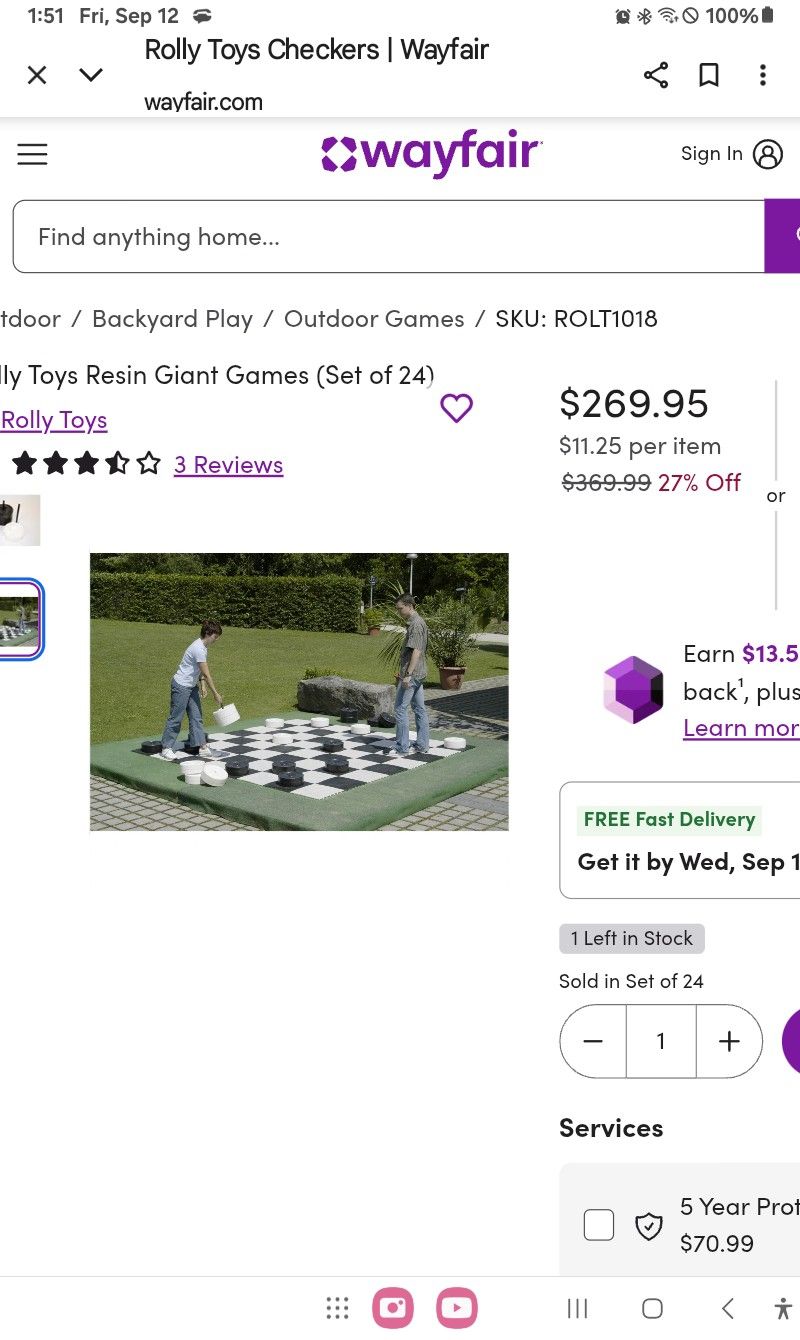Viewport: 800px width, 1340px height.
Task: Tap the Sign In account icon
Action: click(767, 154)
